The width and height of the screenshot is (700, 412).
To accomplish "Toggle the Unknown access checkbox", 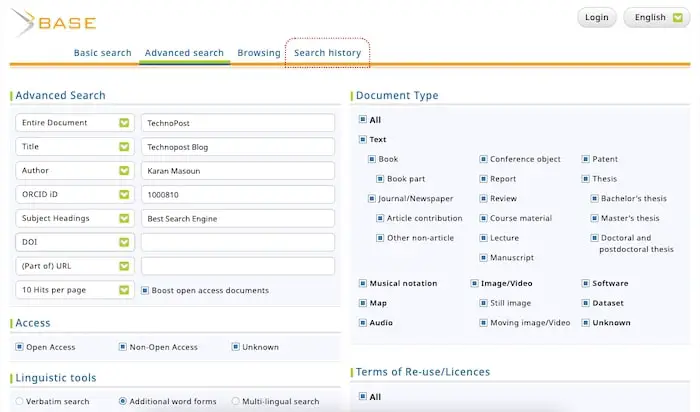I will 235,346.
